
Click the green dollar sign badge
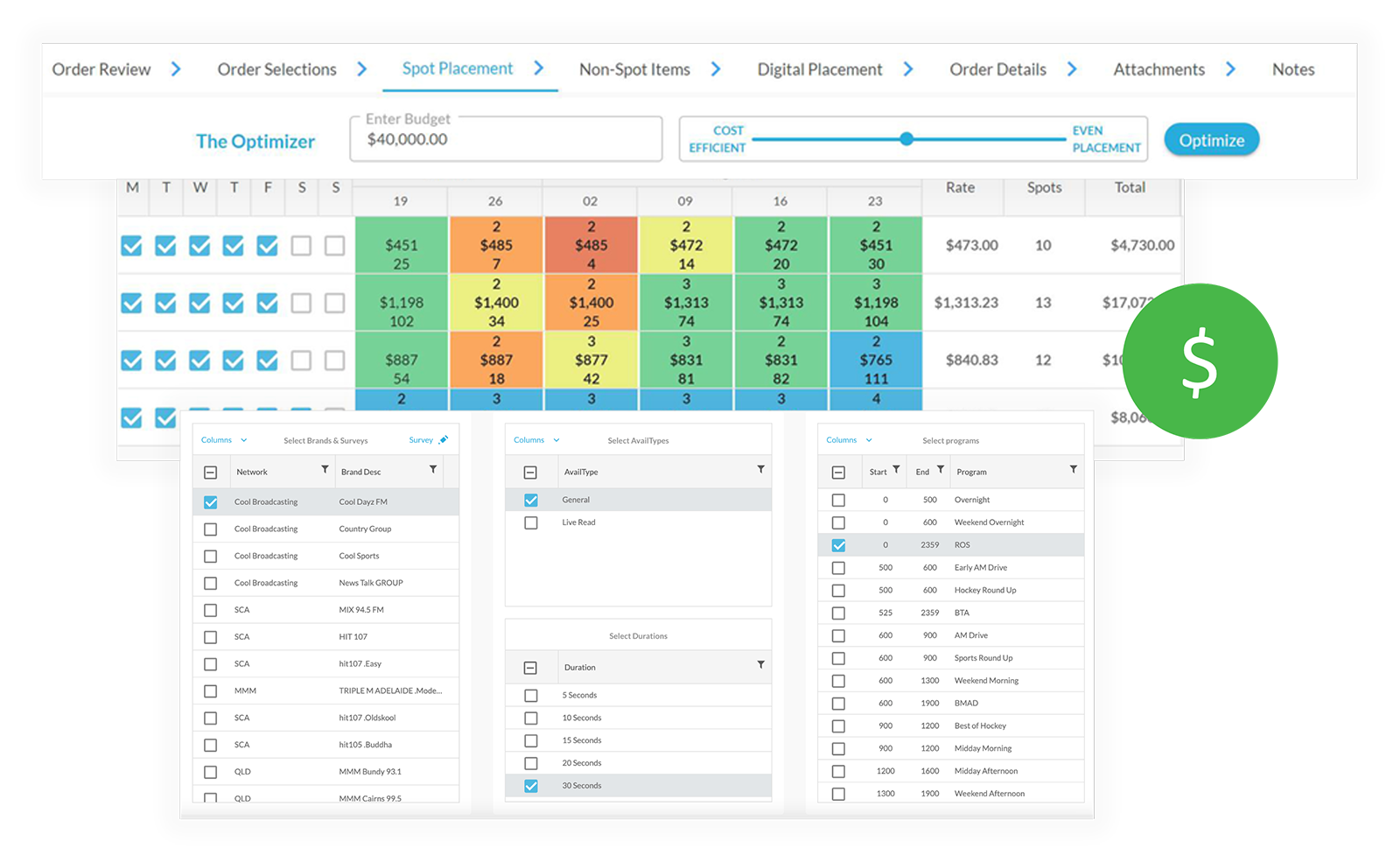coord(1200,361)
